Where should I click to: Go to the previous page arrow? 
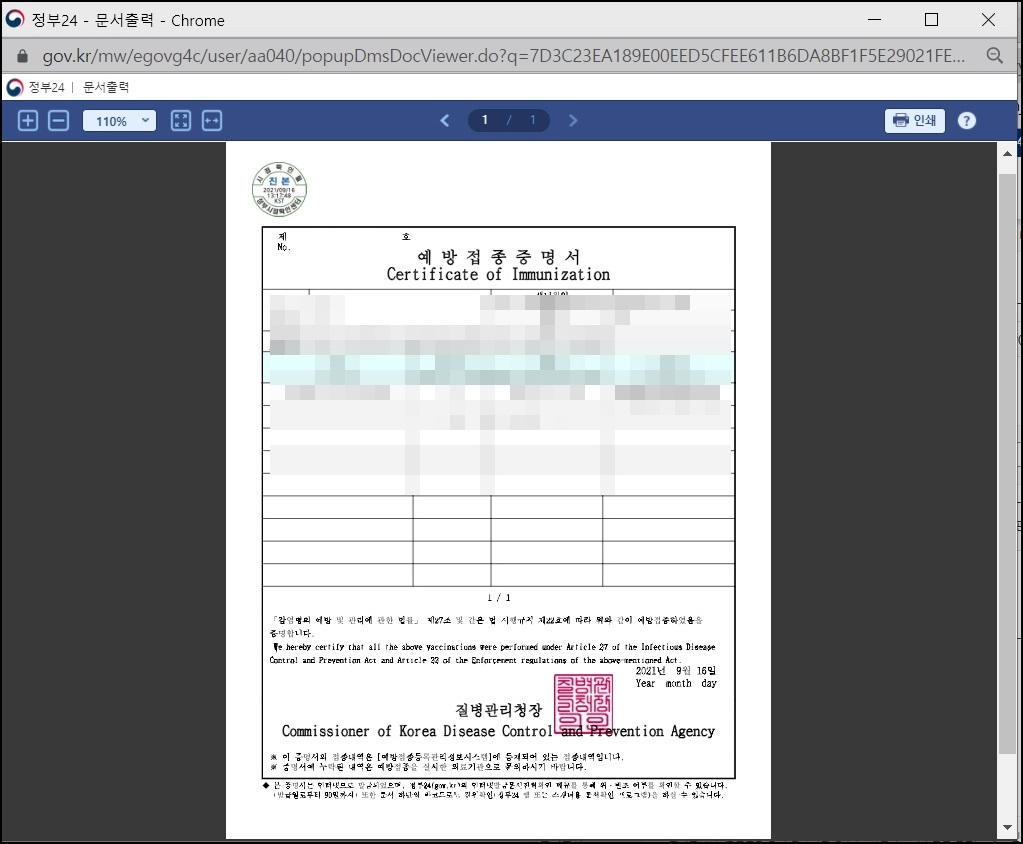[445, 121]
